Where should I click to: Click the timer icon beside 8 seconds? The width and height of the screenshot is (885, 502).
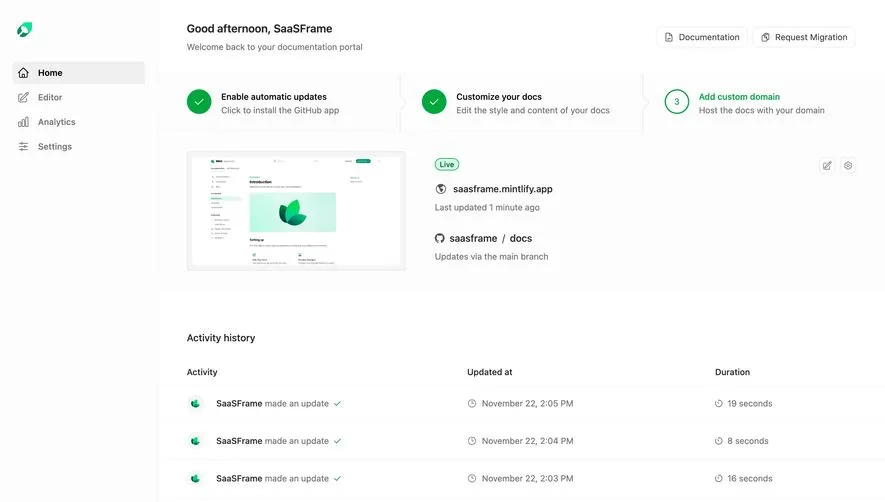click(718, 441)
